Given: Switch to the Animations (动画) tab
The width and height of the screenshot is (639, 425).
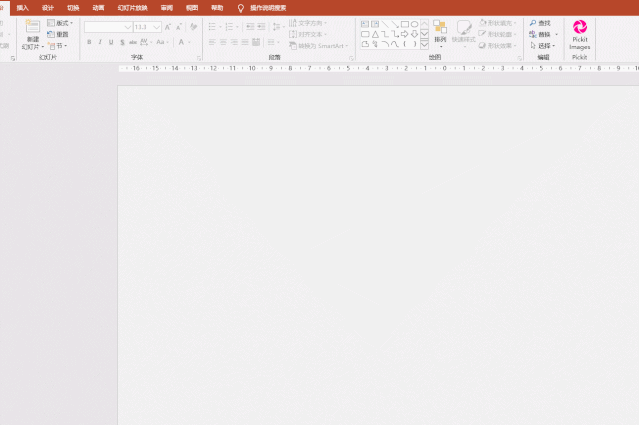Looking at the screenshot, I should (x=98, y=7).
